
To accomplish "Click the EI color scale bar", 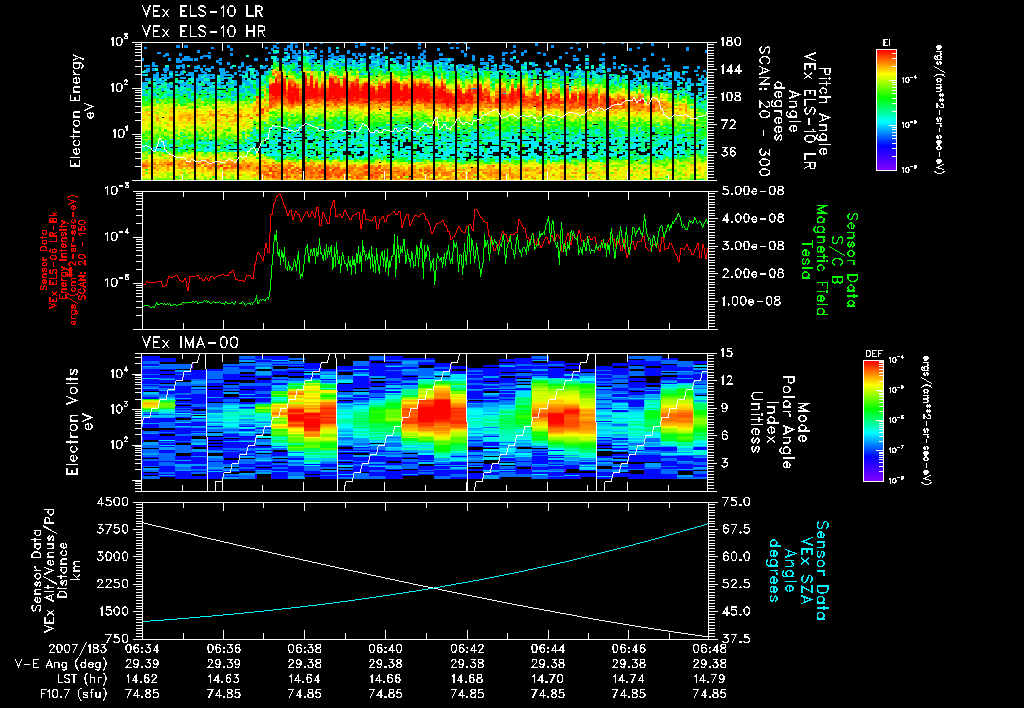I will (x=886, y=109).
